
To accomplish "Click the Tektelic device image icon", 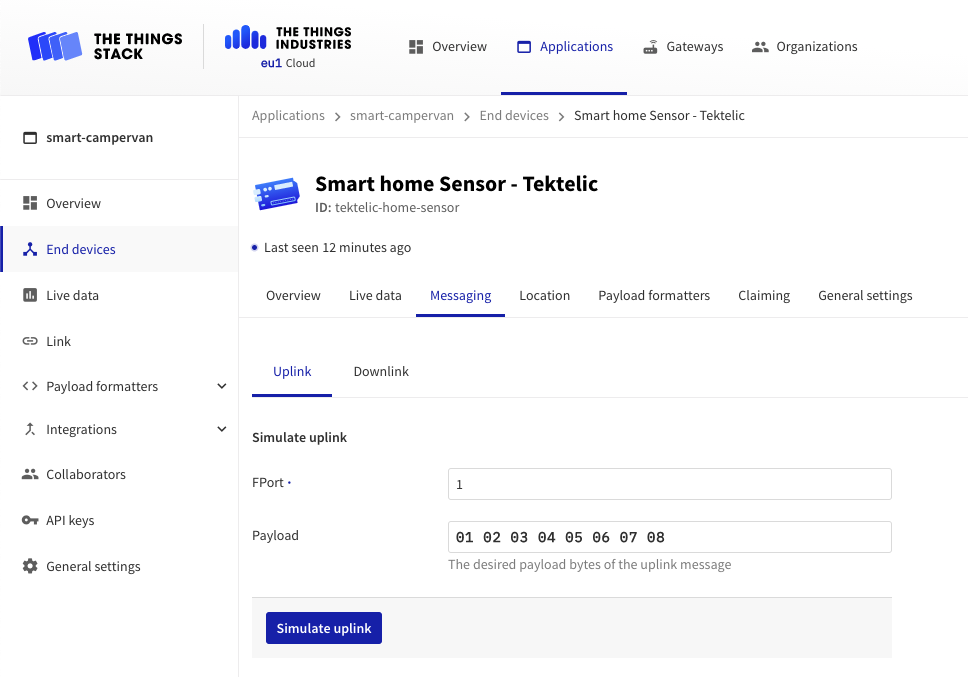I will pos(277,194).
